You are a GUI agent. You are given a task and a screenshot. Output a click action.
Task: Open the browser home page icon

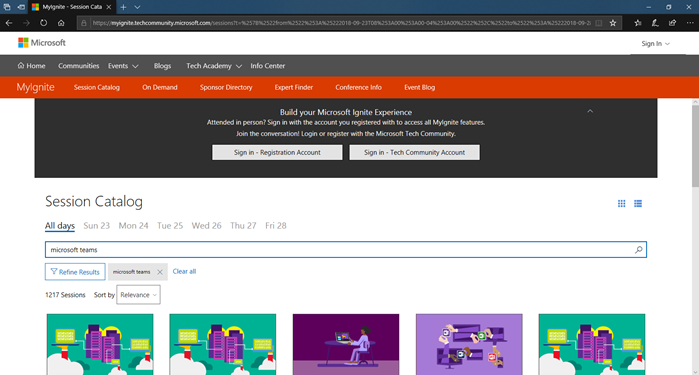pos(61,23)
